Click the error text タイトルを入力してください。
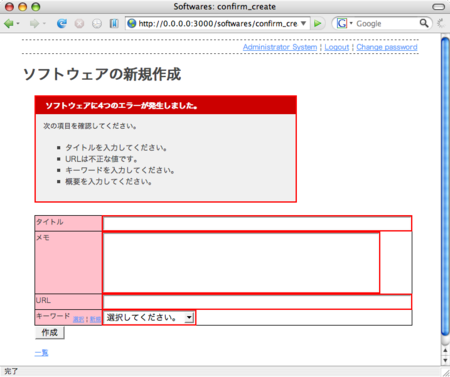The width and height of the screenshot is (450, 377). (116, 148)
